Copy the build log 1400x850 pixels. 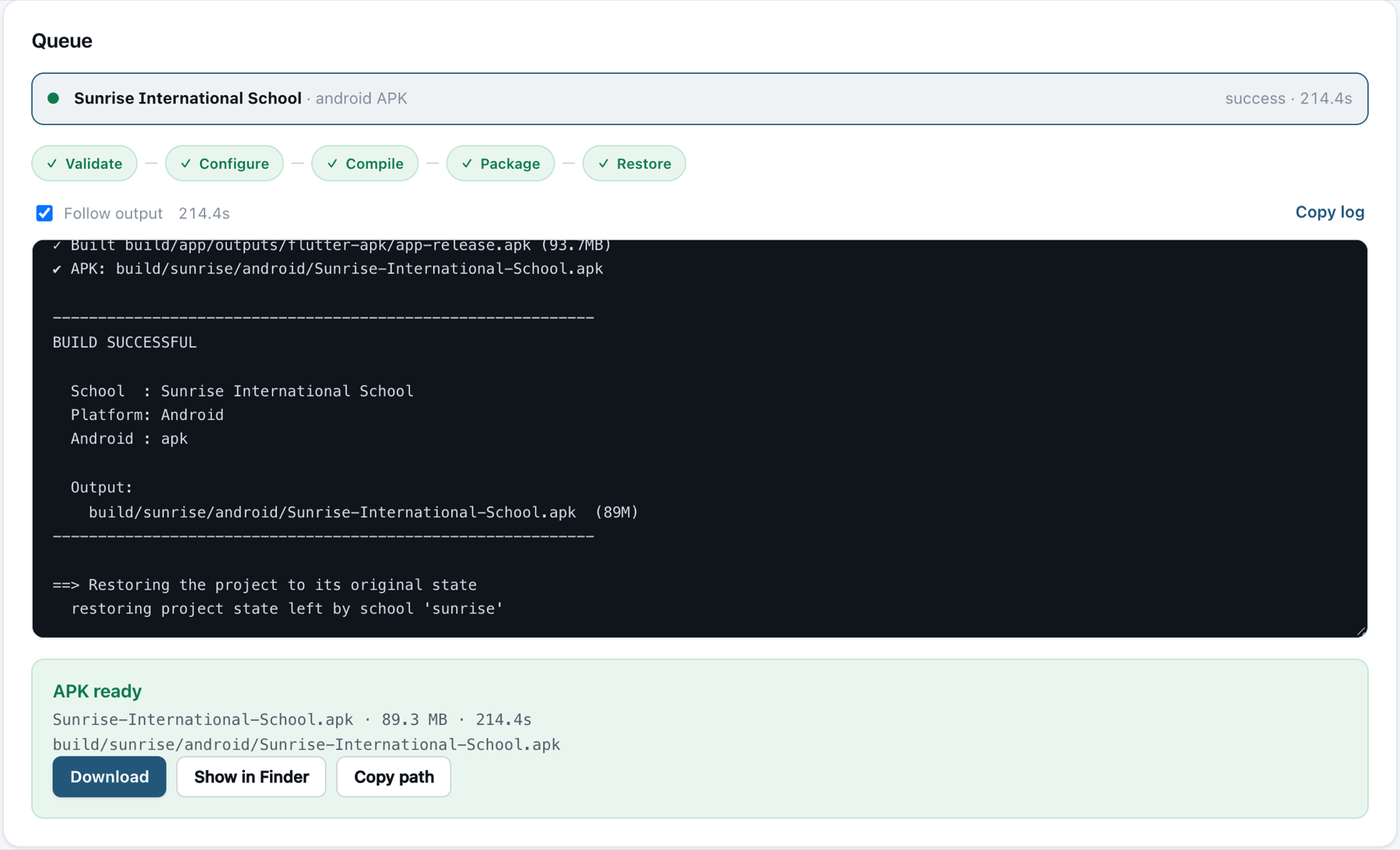(x=1329, y=212)
